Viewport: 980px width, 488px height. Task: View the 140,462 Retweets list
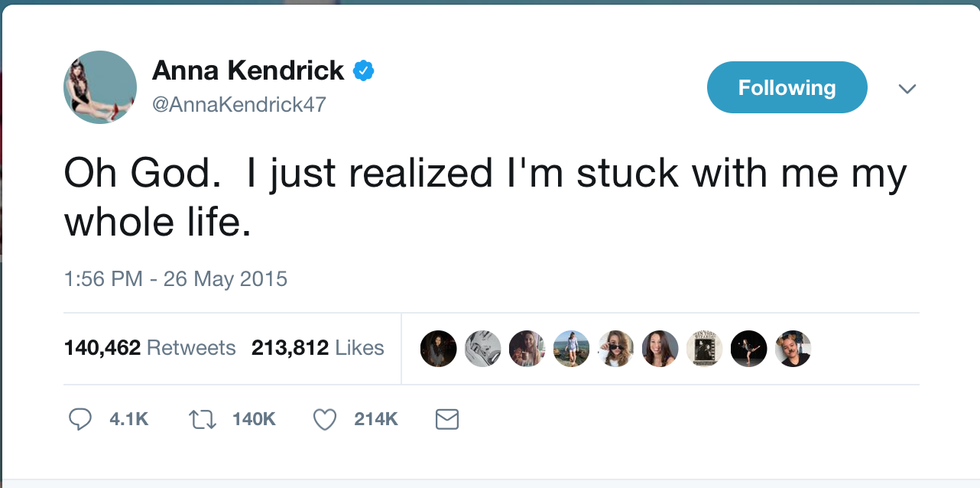pyautogui.click(x=150, y=348)
